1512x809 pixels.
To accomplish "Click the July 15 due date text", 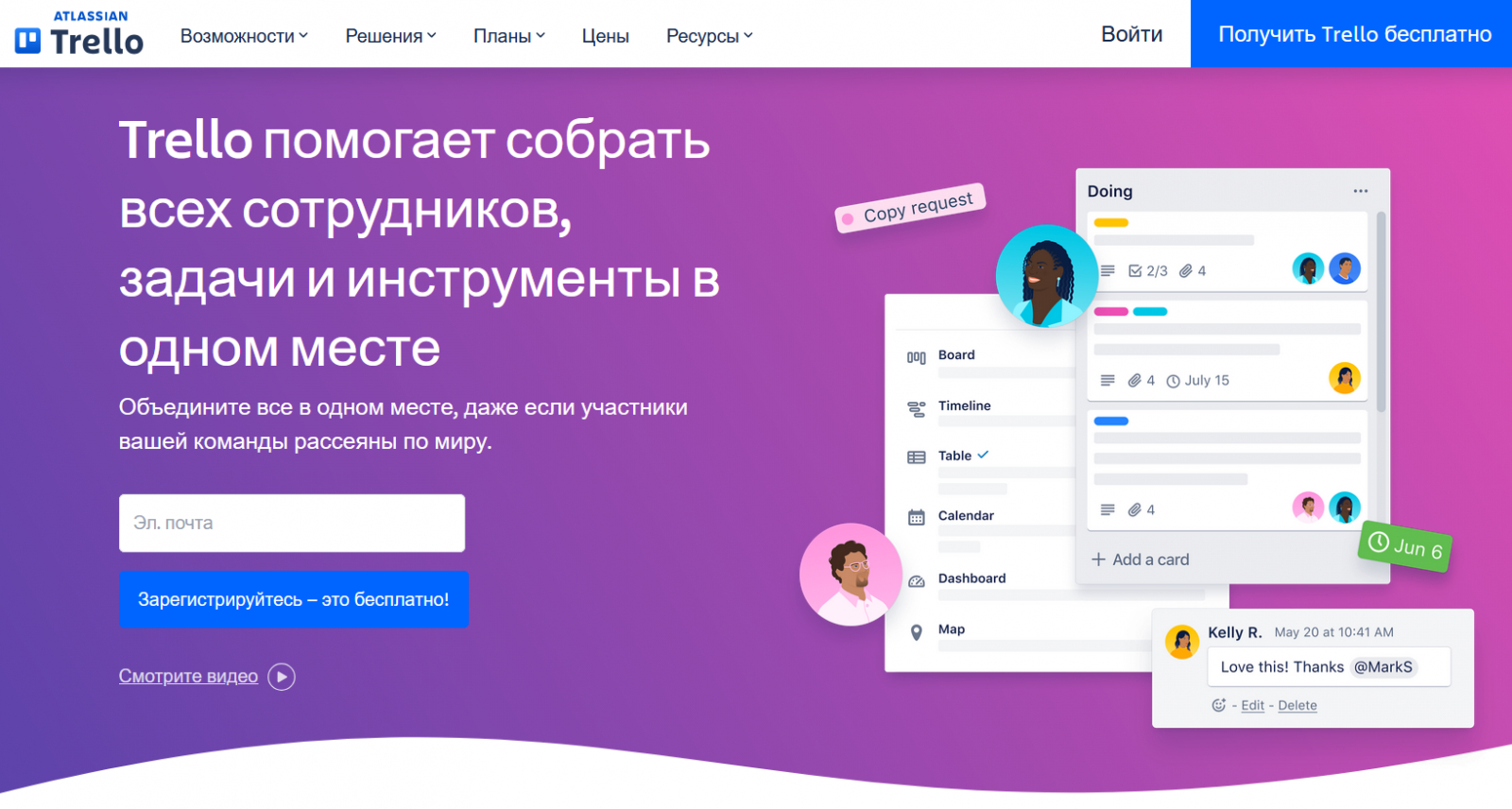I will (x=1207, y=381).
